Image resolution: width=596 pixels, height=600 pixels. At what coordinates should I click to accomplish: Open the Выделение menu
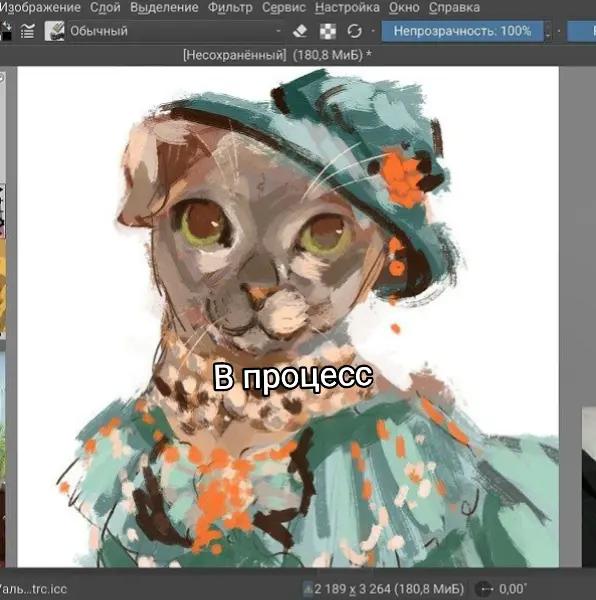(x=164, y=7)
